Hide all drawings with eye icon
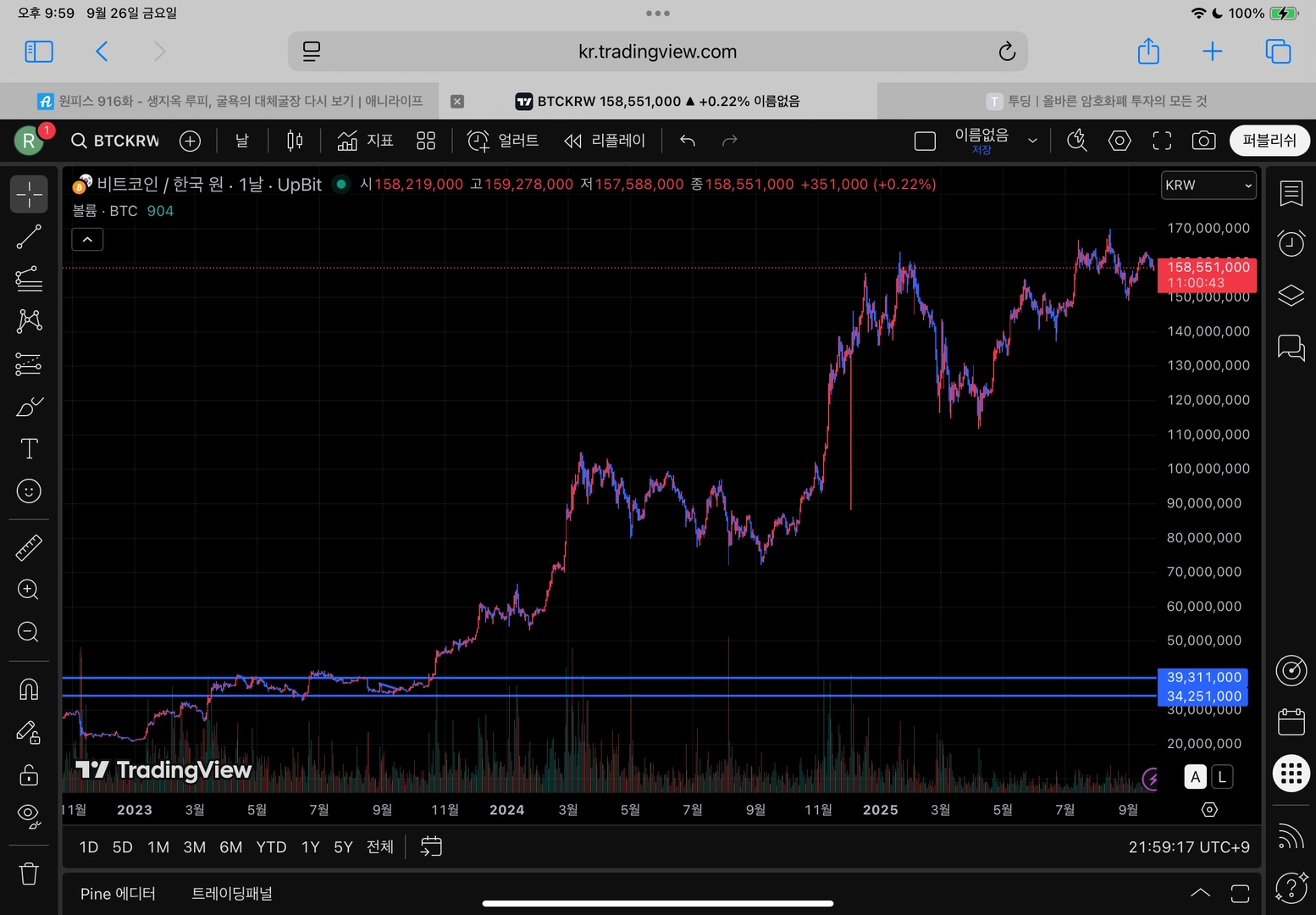 click(x=29, y=816)
